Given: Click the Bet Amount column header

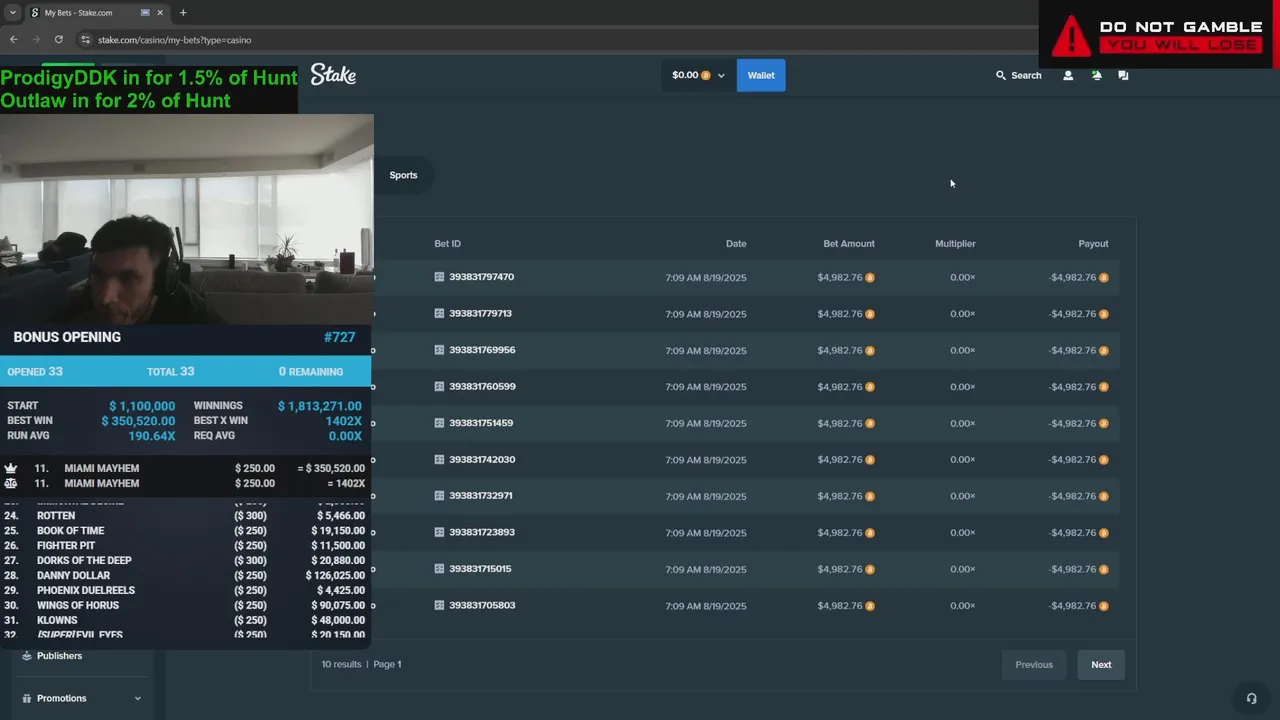Looking at the screenshot, I should point(849,244).
